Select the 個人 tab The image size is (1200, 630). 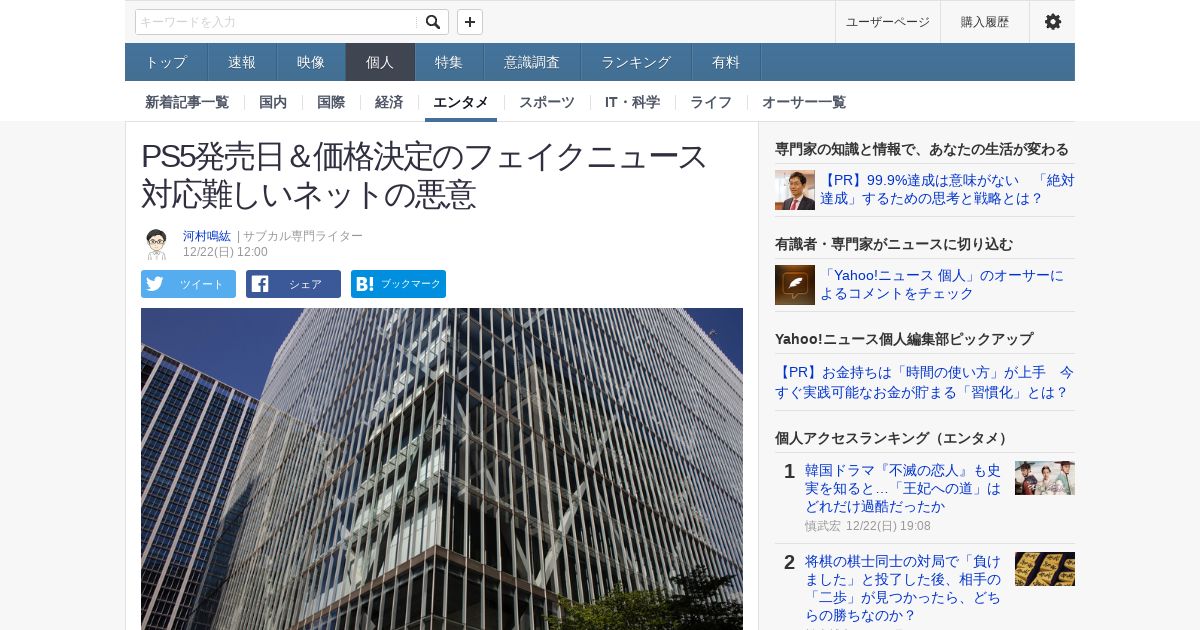[380, 62]
